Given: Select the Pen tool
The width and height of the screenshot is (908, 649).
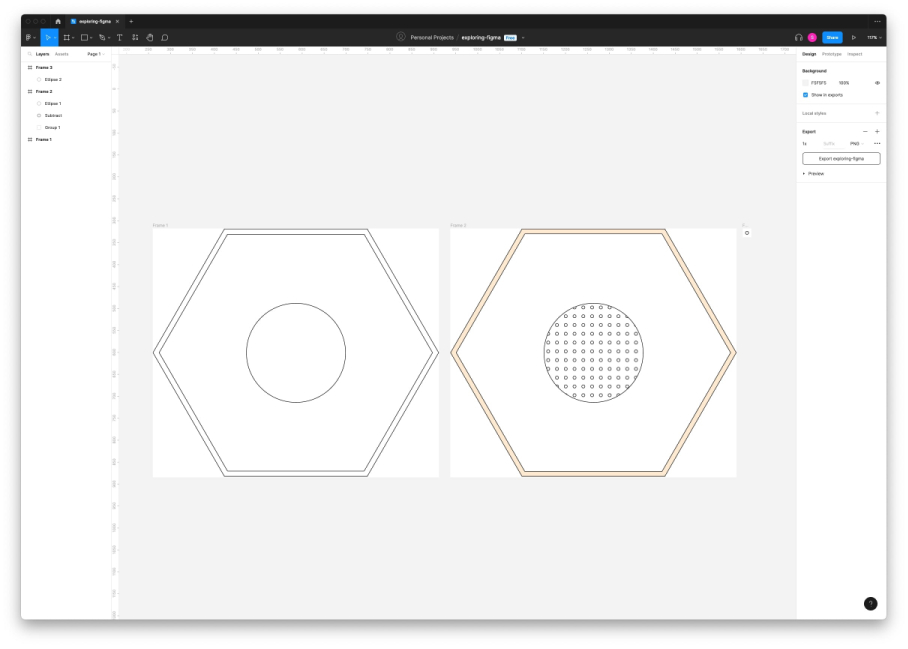Looking at the screenshot, I should [102, 38].
